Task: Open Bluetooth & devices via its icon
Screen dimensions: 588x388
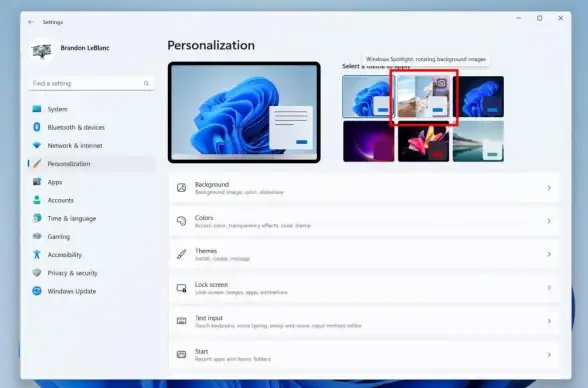Action: pyautogui.click(x=37, y=127)
